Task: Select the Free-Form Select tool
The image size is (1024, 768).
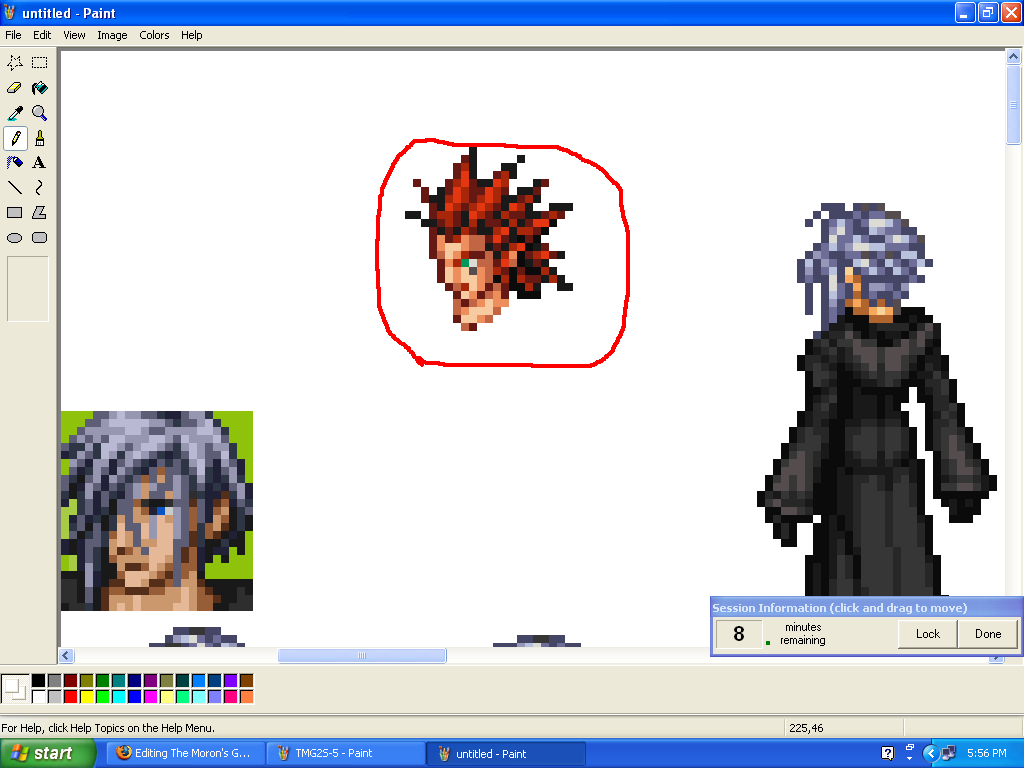Action: [15, 62]
